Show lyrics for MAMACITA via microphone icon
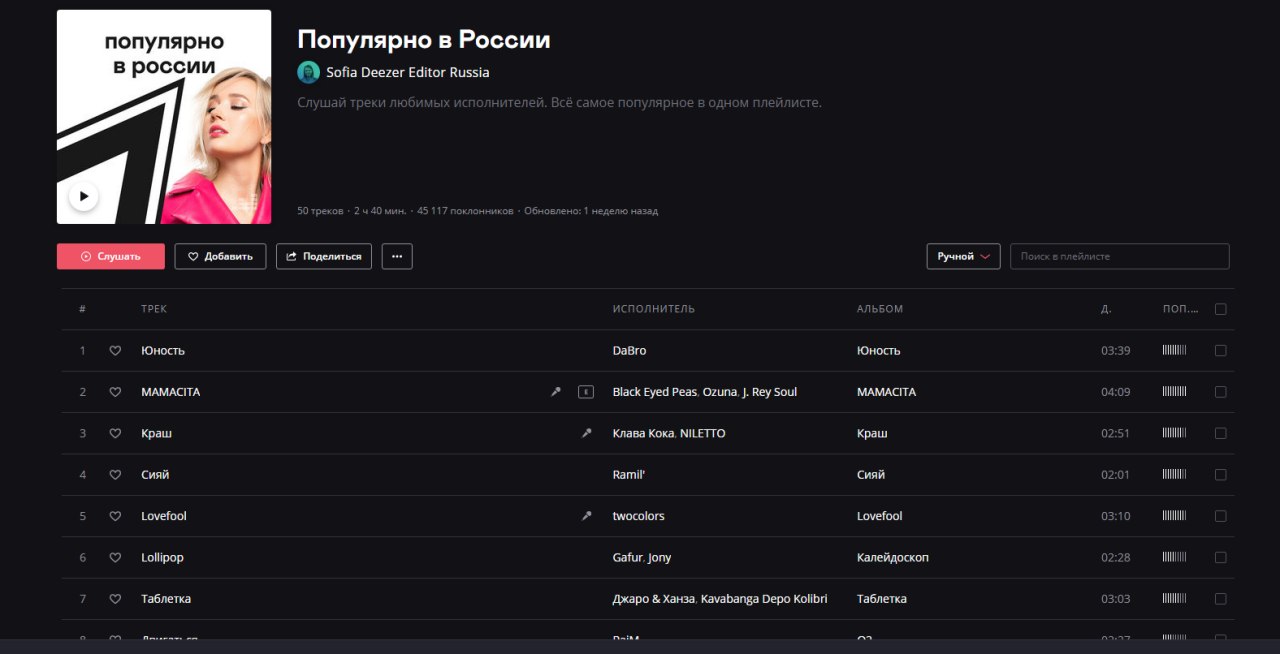 click(556, 392)
